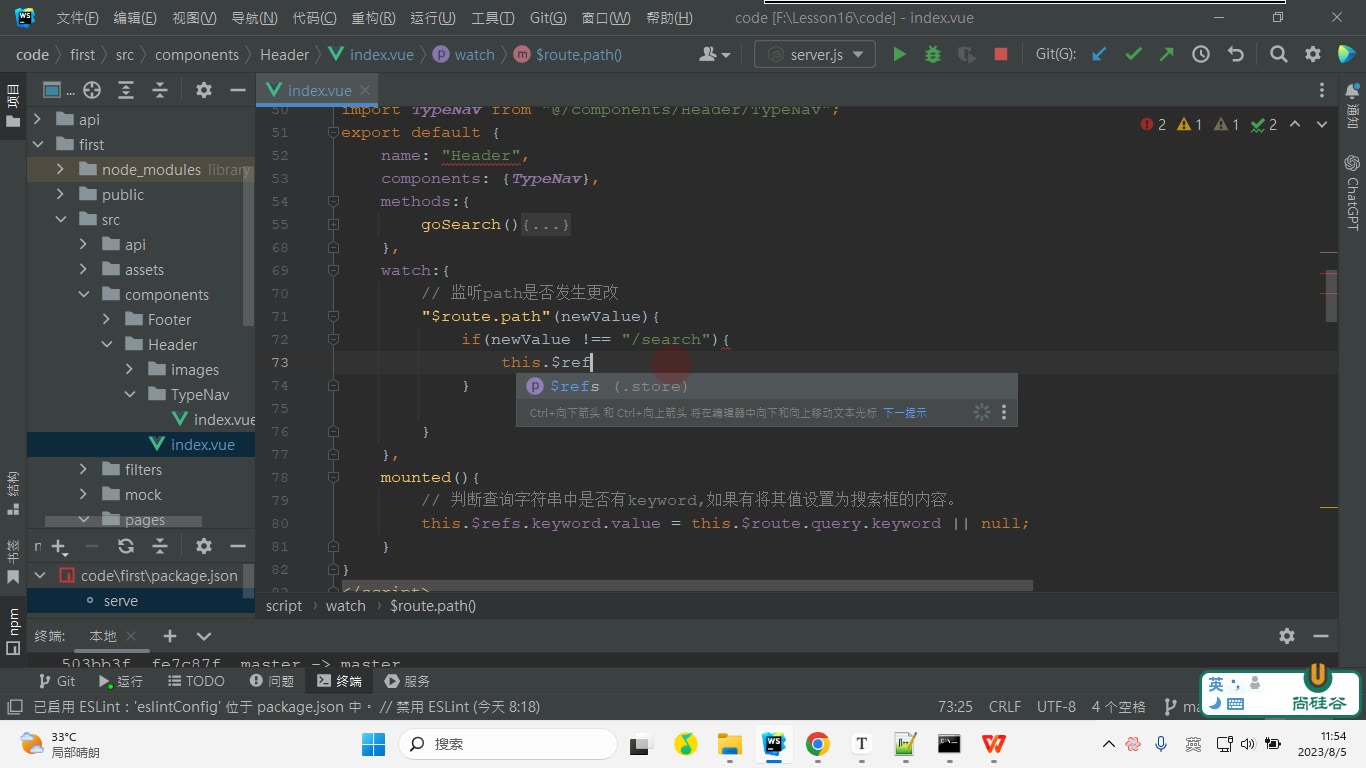Toggle the 结构 tool window button
1366x768 pixels.
(x=13, y=492)
